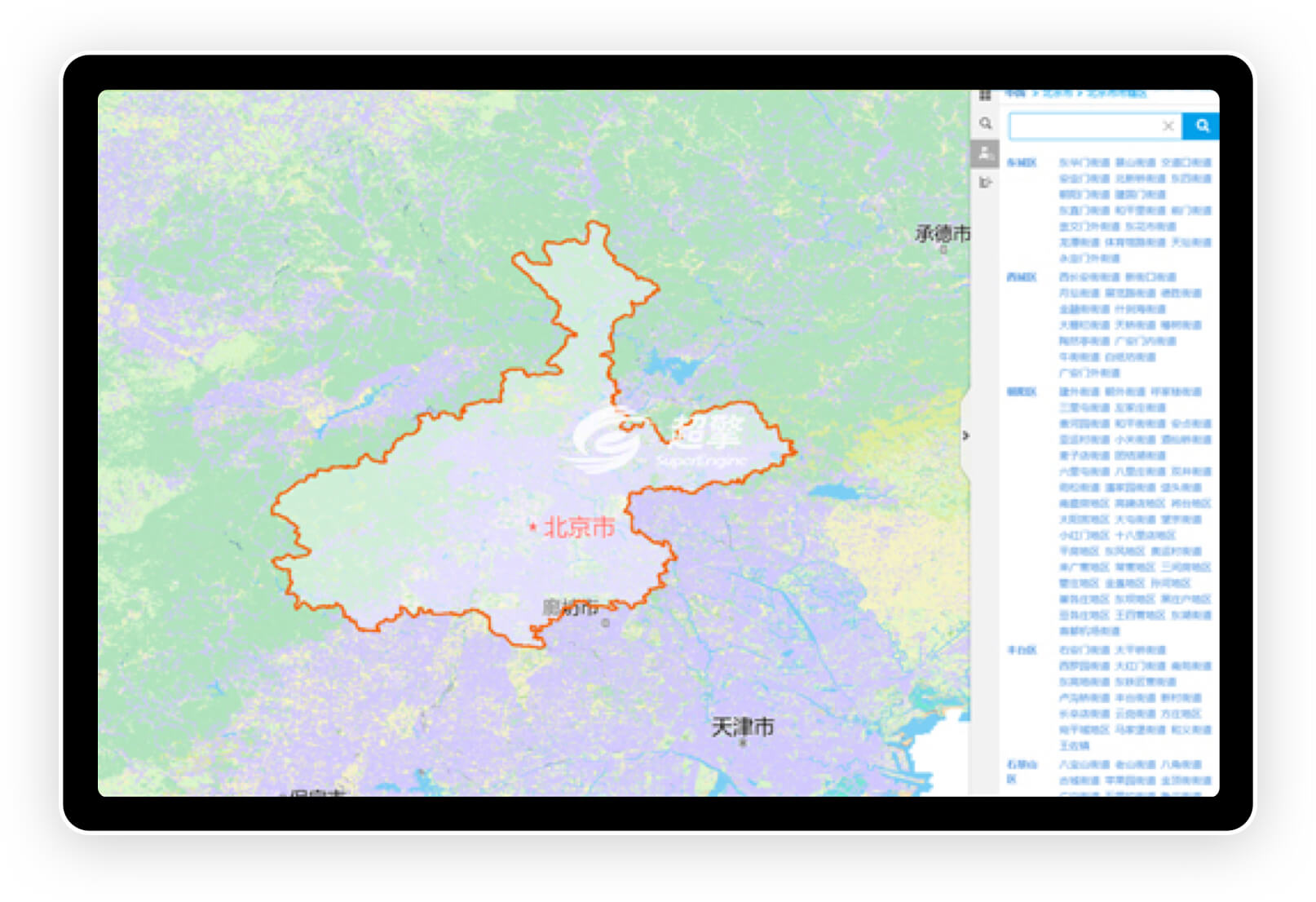Click the 东华门街道 subdistrict link
Image resolution: width=1316 pixels, height=902 pixels.
coord(1084,163)
